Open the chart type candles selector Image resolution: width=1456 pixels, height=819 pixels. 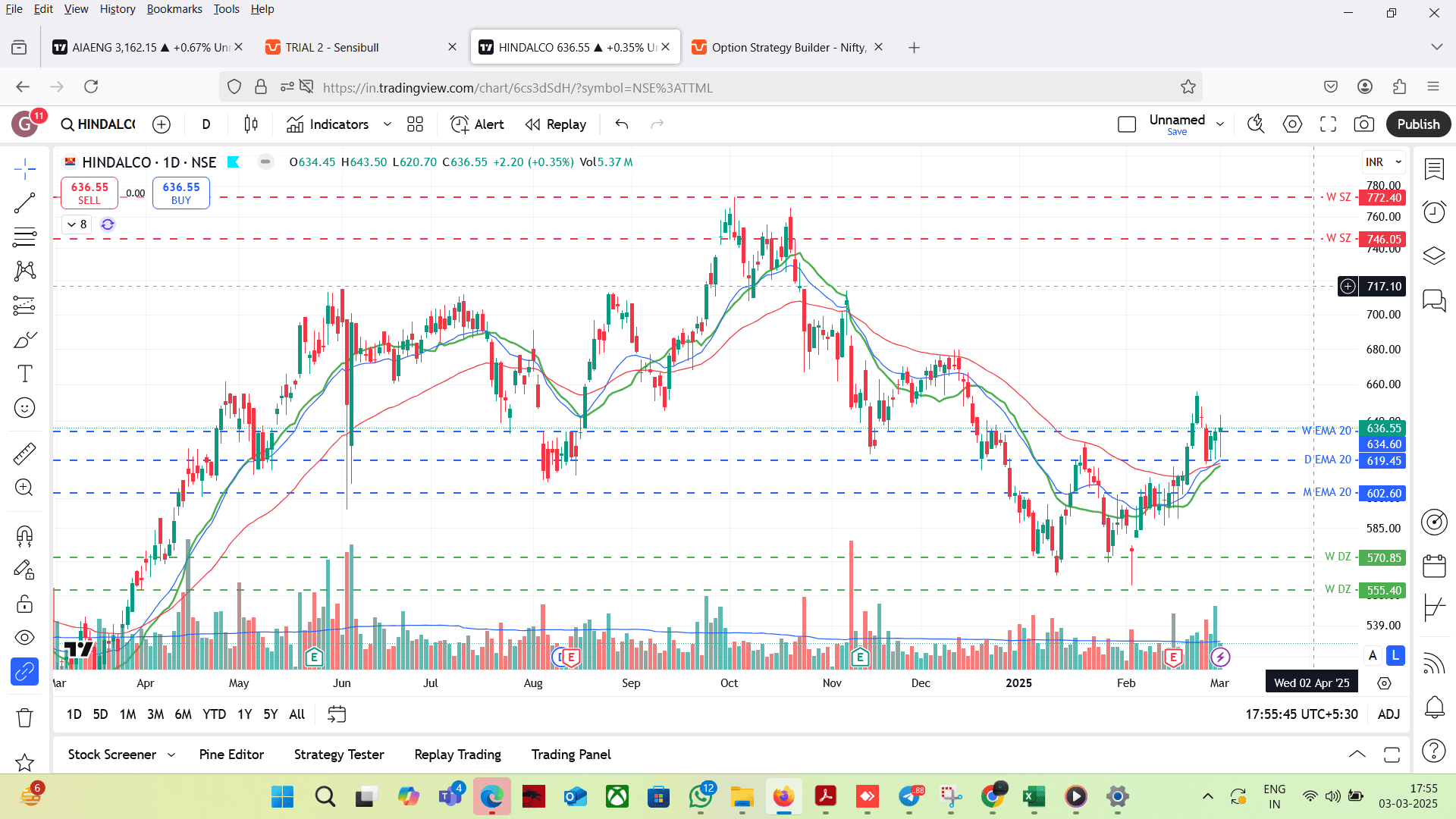pyautogui.click(x=251, y=124)
